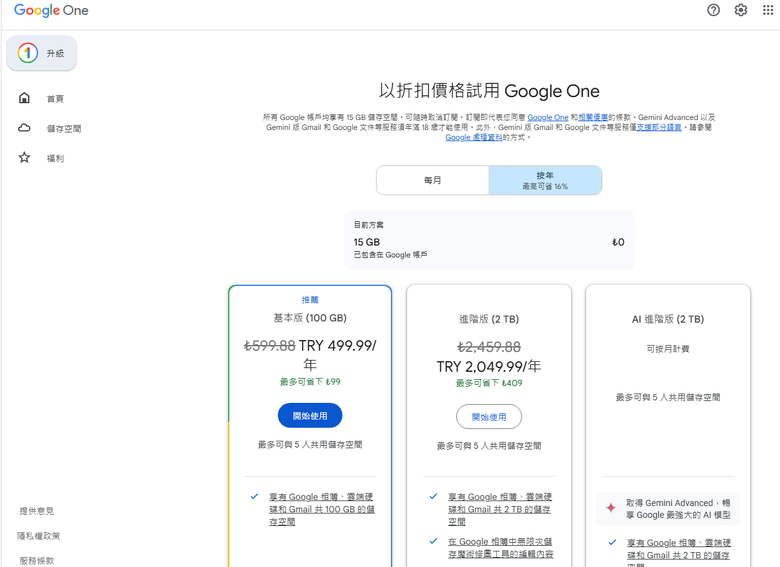Click the 2 TB storage feature link in AI 進階版 card
Screen dimensions: 780x567
pyautogui.click(x=679, y=554)
